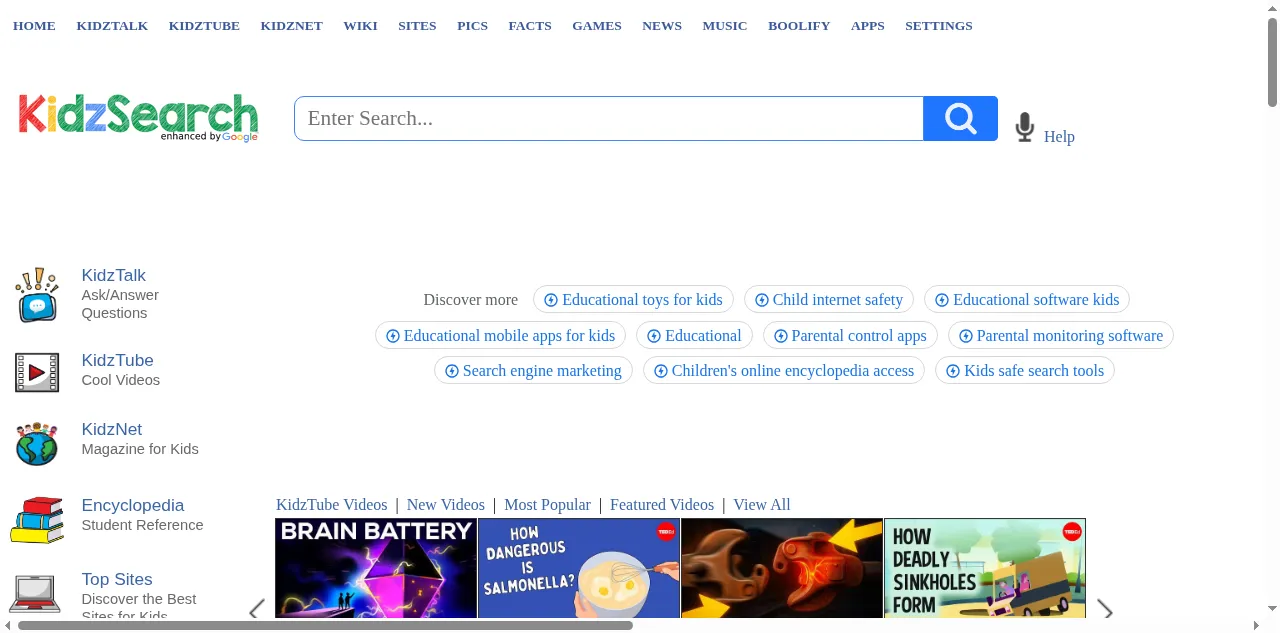1280x633 pixels.
Task: Open NEWS in the top navigation
Action: 662,26
